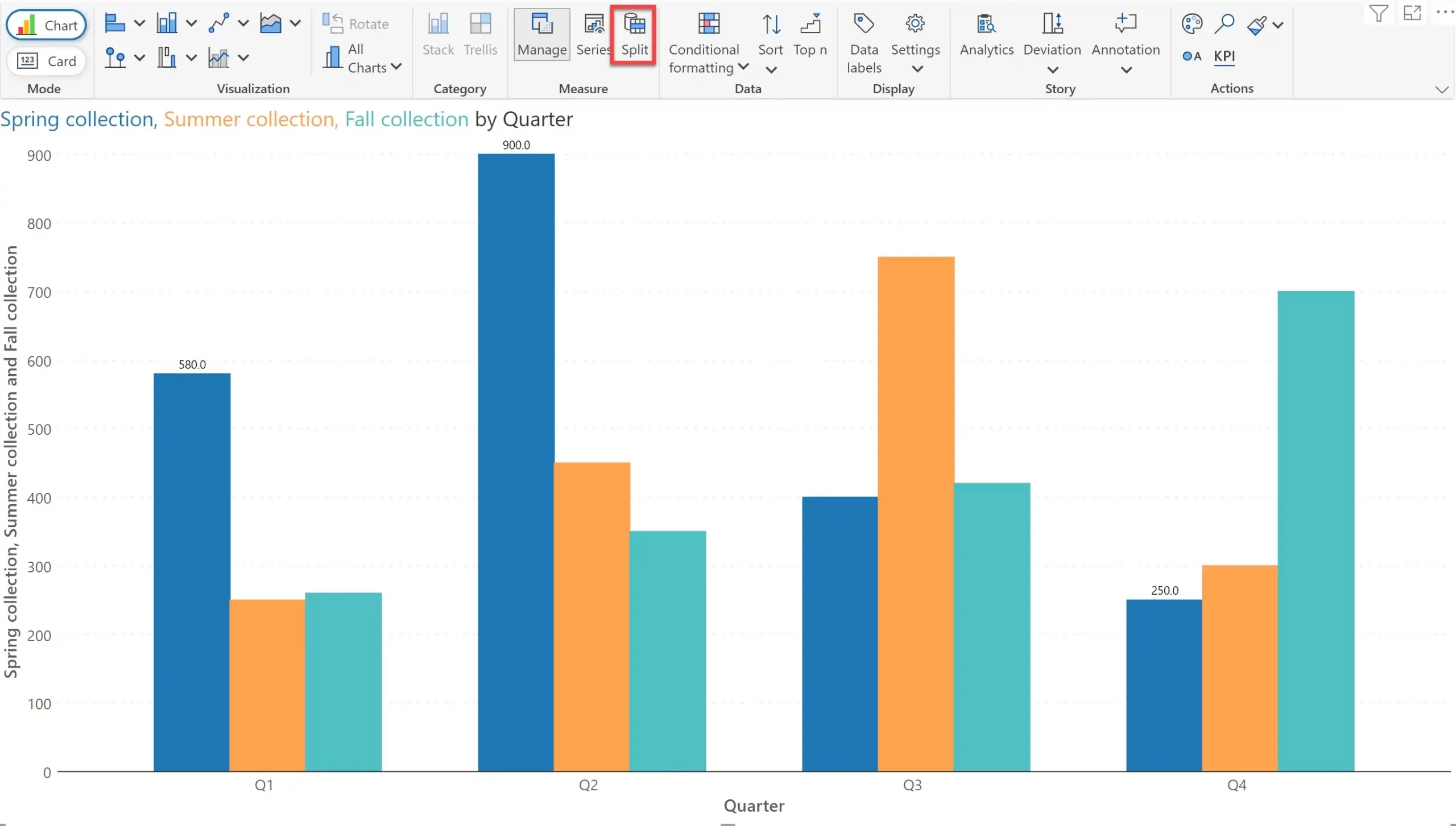1456x826 pixels.
Task: Expand the paintbrush format dropdown arrow
Action: (1278, 25)
